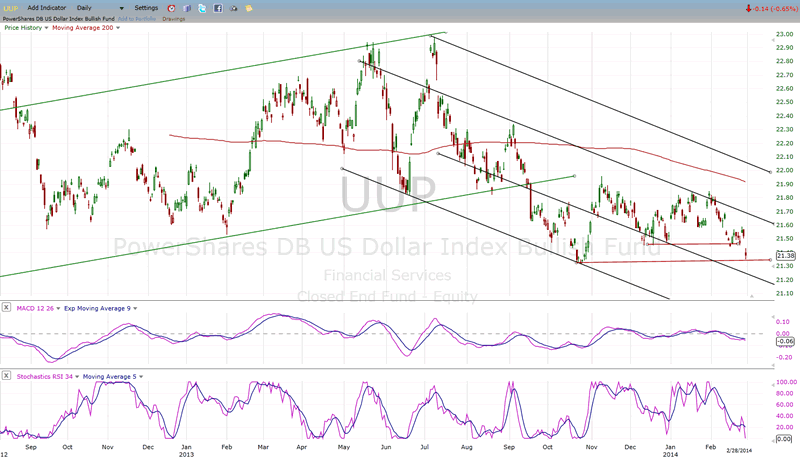Screen dimensions: 800x458
Task: Click the 0.00 Stochastics value label
Action: coord(784,439)
